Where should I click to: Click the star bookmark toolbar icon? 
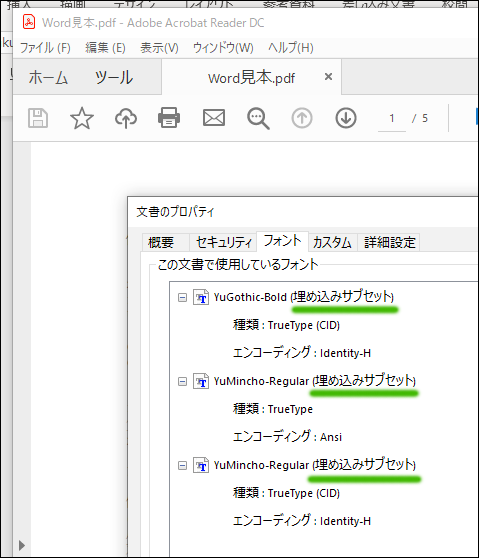click(82, 118)
